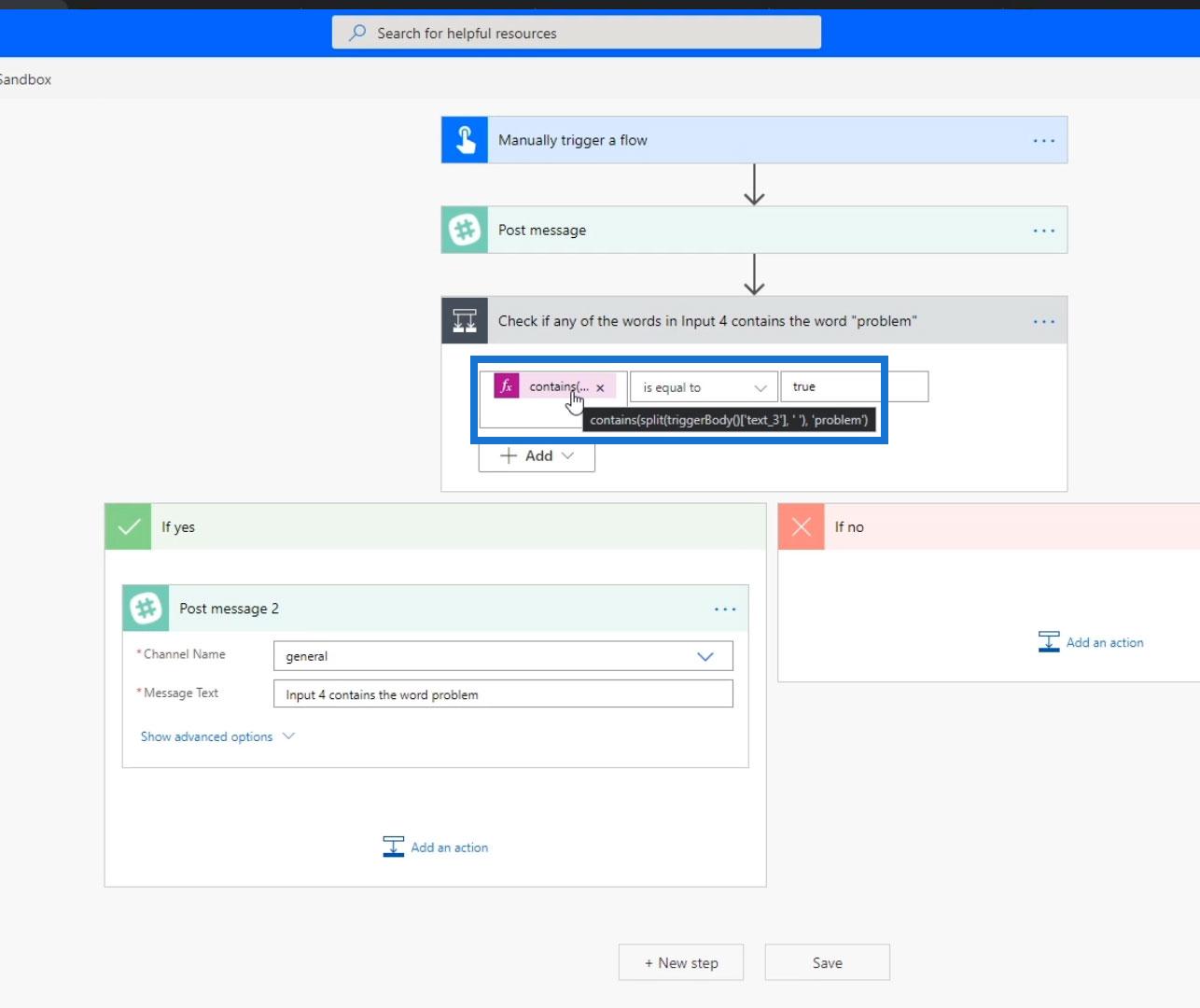The width and height of the screenshot is (1200, 1008).
Task: Expand the Add dropdown in the condition
Action: pos(567,455)
